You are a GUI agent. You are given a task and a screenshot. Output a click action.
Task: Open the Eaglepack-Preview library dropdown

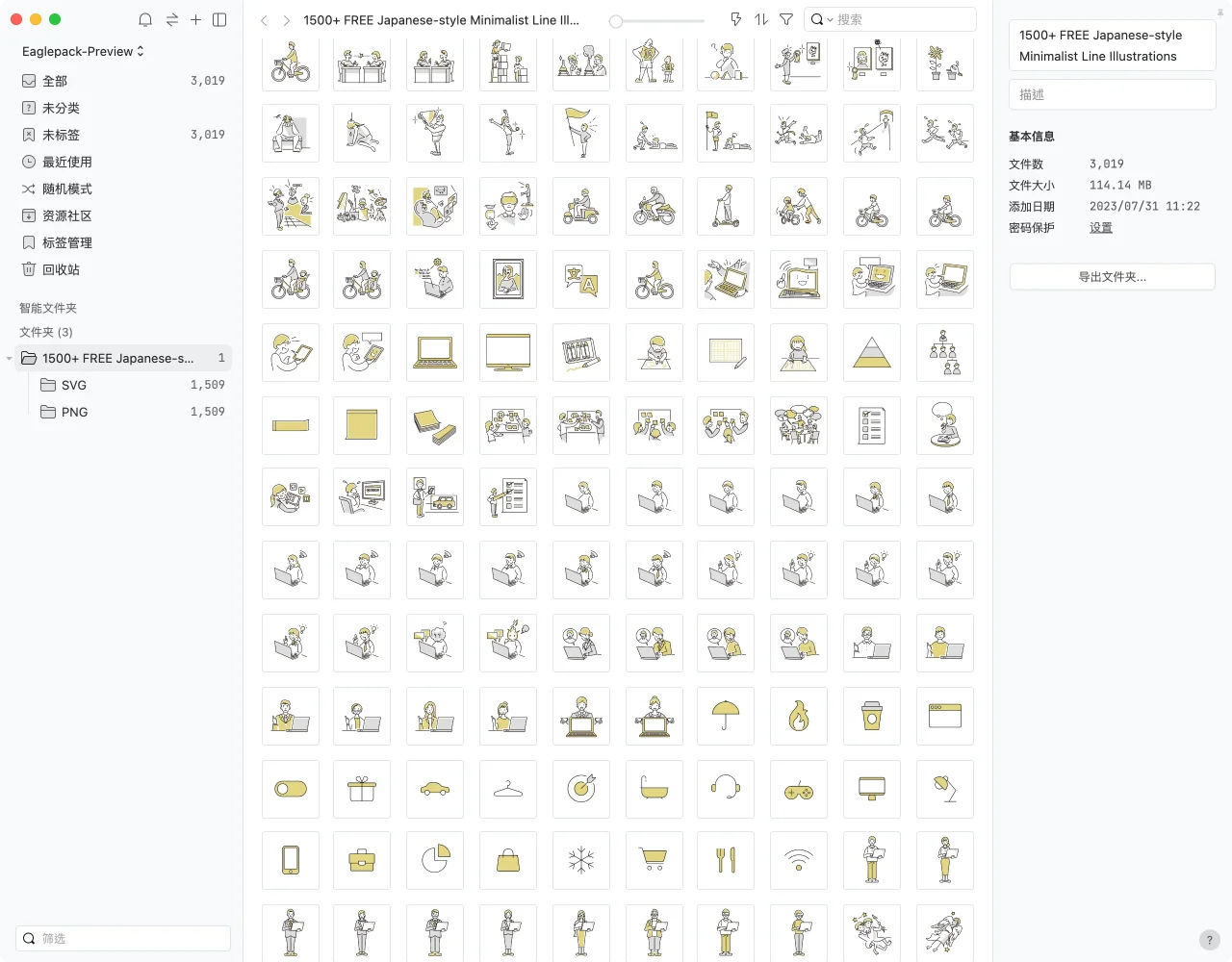83,51
